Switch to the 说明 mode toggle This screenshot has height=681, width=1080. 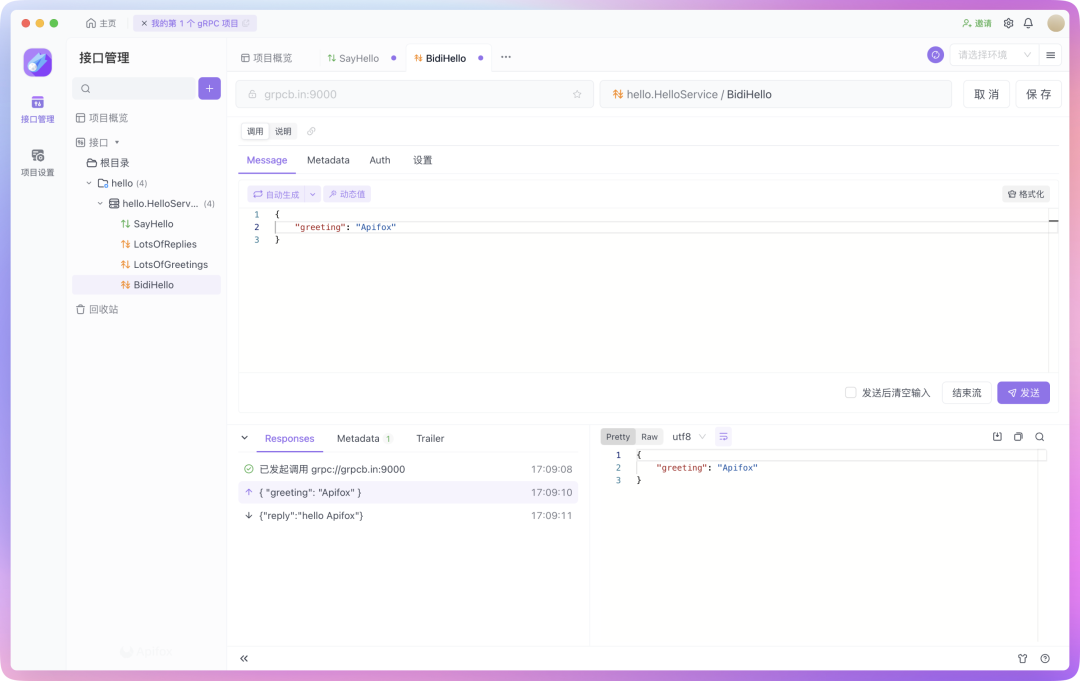point(283,131)
